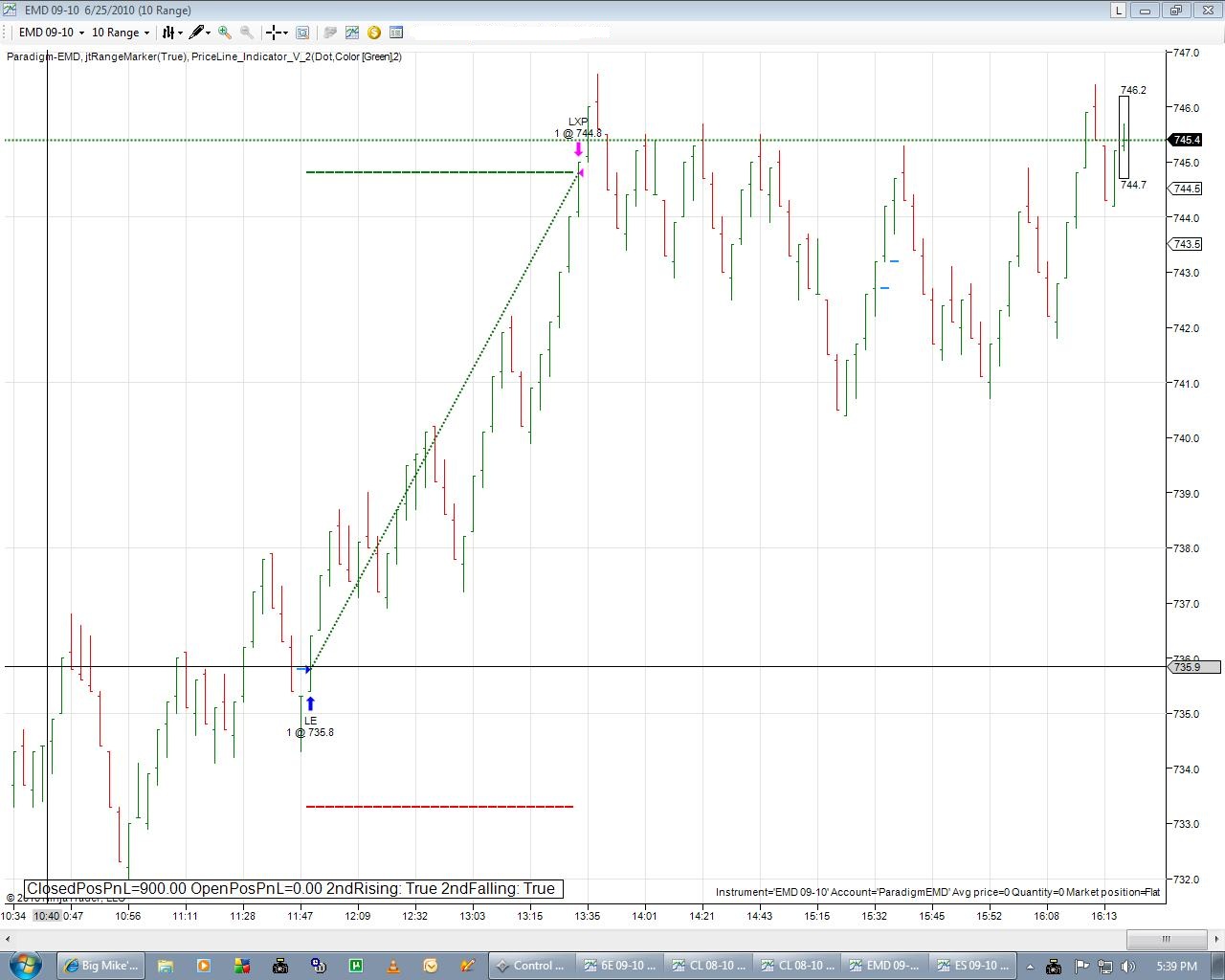Click the zoom frame icon in the toolbar
Screen dimensions: 1225x980
pyautogui.click(x=302, y=32)
